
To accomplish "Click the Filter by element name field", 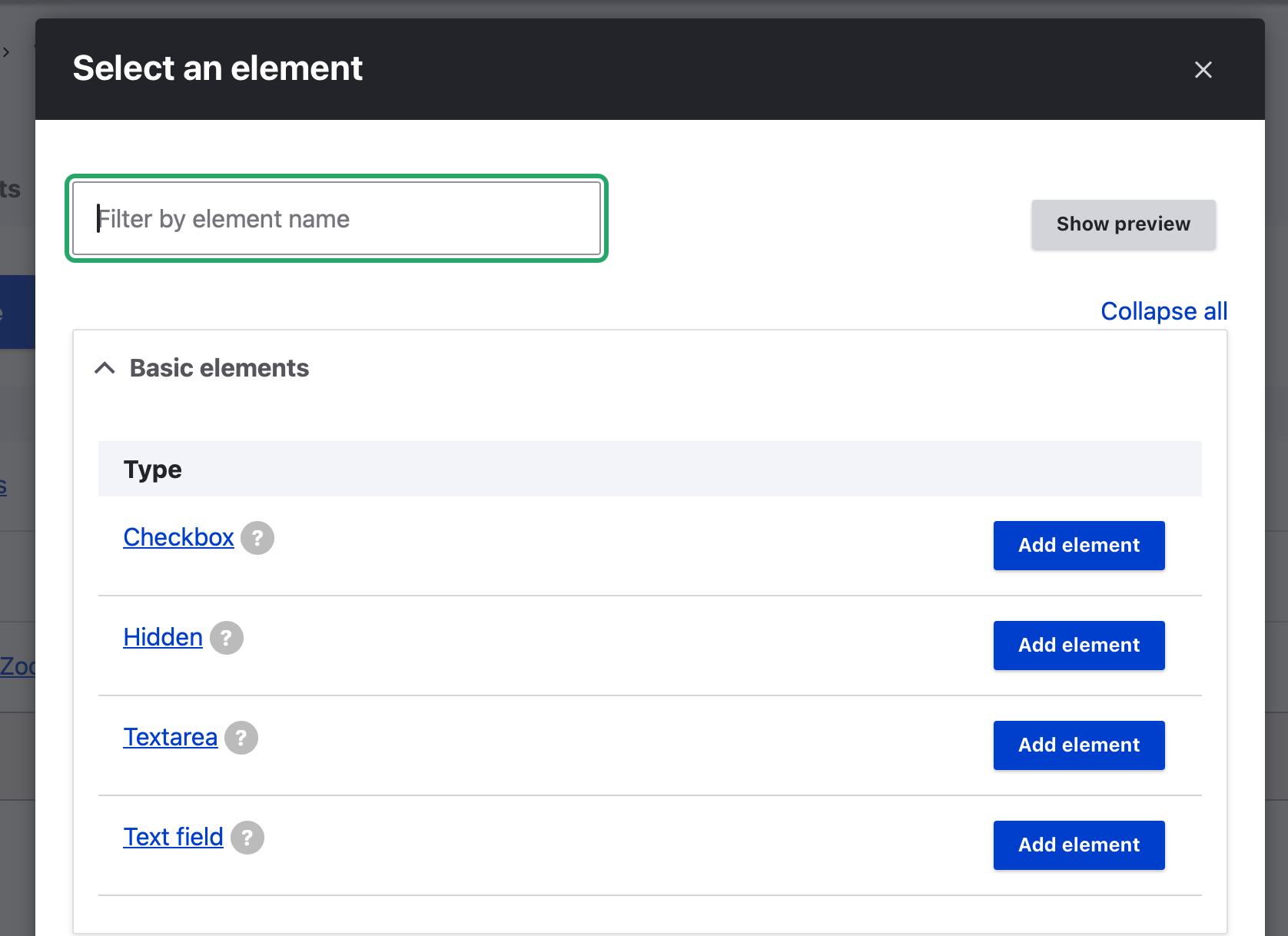I will click(x=337, y=219).
